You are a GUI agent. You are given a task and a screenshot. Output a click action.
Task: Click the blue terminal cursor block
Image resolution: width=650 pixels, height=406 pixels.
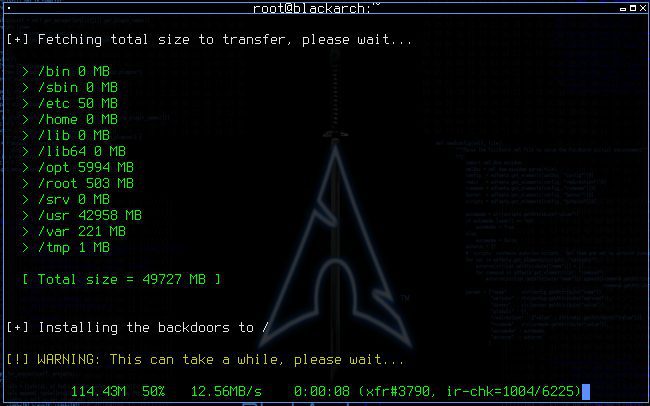point(586,391)
